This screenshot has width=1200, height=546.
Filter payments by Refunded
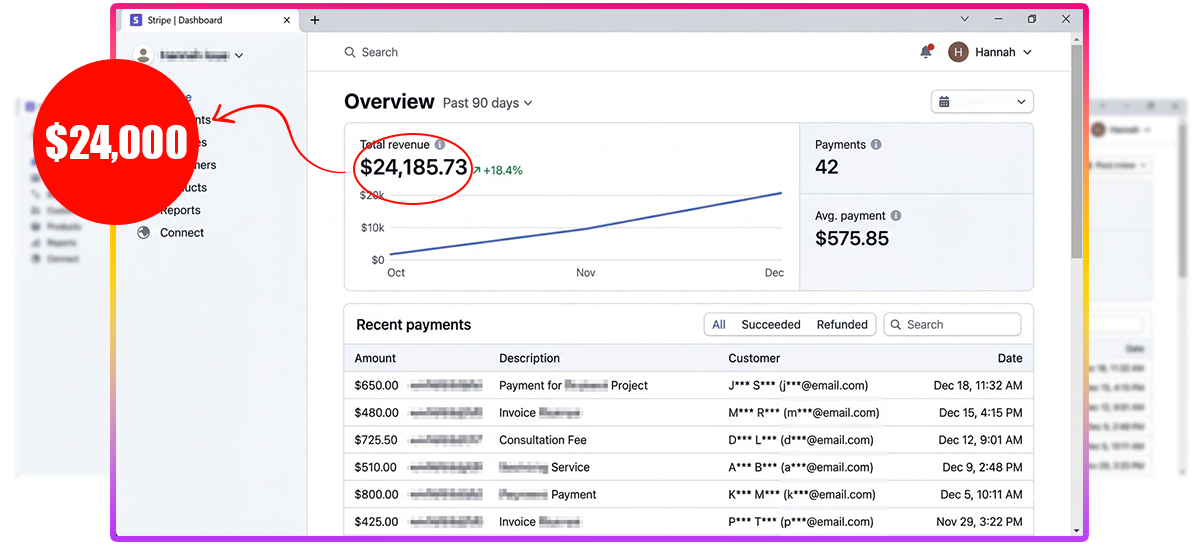coord(842,325)
